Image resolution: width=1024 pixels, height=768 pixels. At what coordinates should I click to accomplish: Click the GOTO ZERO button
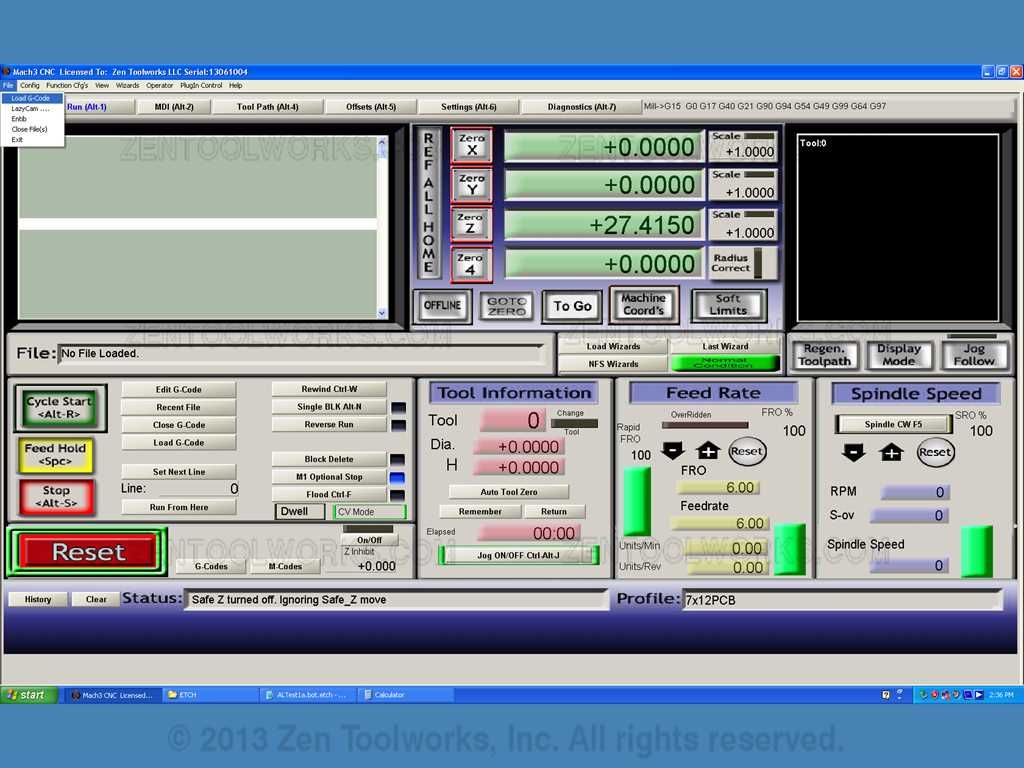tap(507, 306)
